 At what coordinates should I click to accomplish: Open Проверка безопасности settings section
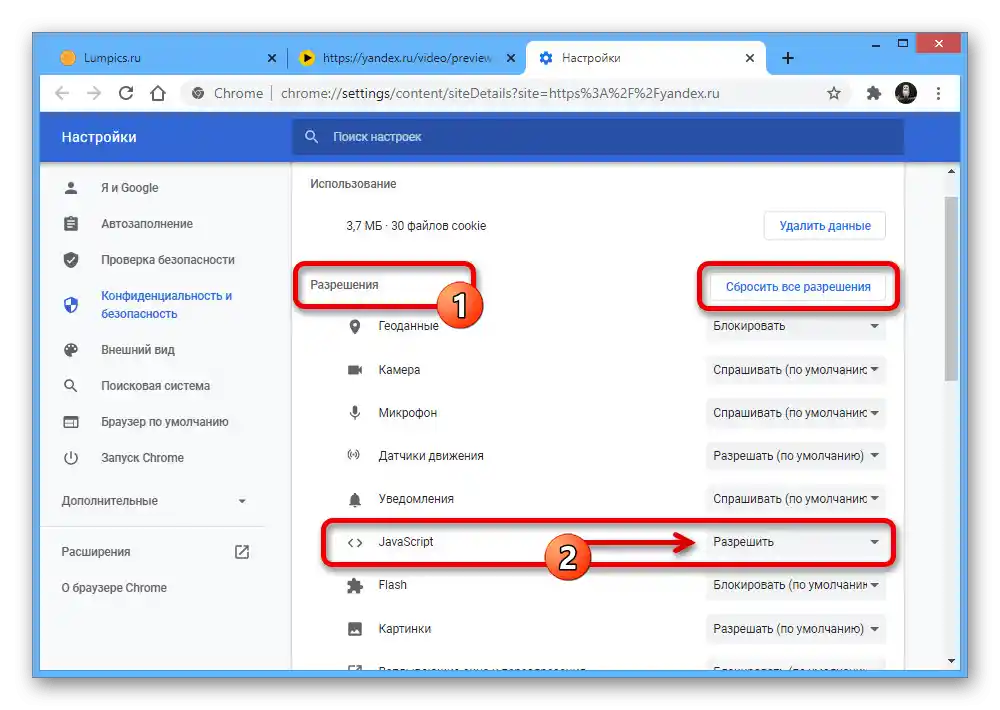coord(168,260)
